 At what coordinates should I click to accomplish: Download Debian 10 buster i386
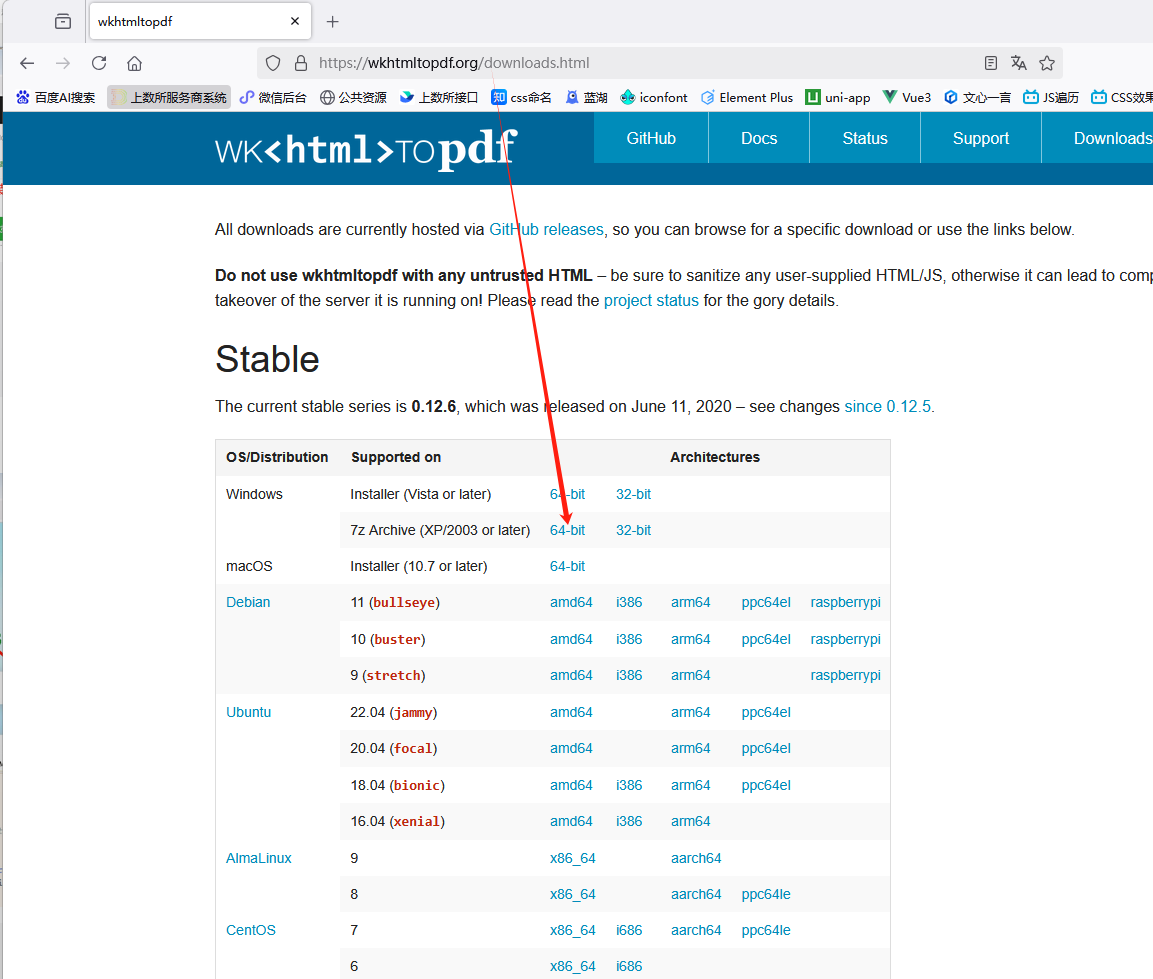[x=629, y=639]
